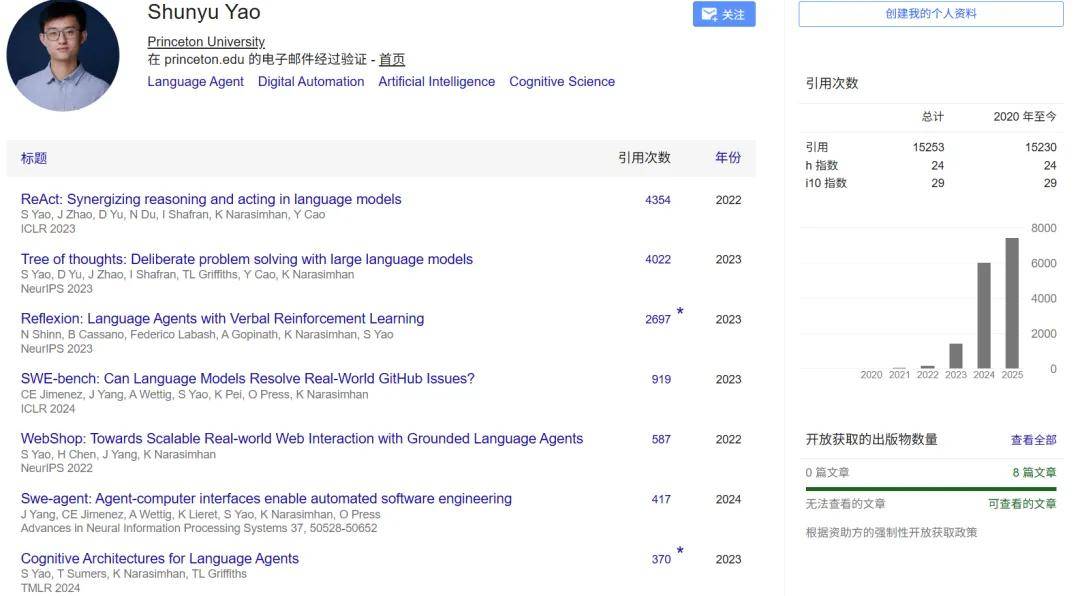Open the Language Agent interest tag
This screenshot has height=596, width=1080.
(x=195, y=81)
